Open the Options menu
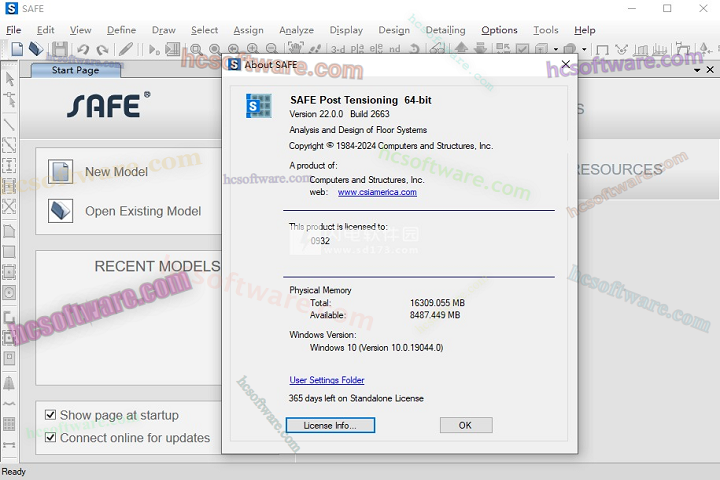Screen dimensions: 720x480 click(499, 30)
